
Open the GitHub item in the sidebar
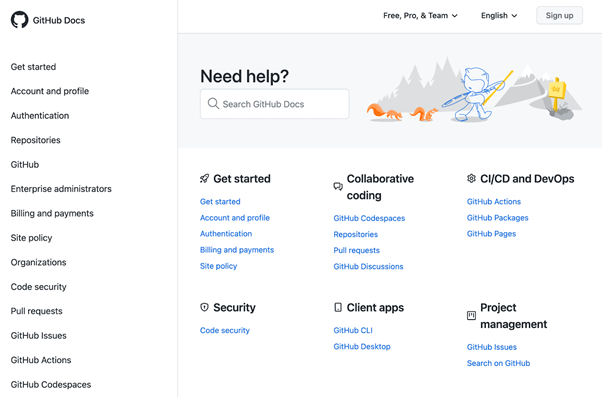[25, 165]
